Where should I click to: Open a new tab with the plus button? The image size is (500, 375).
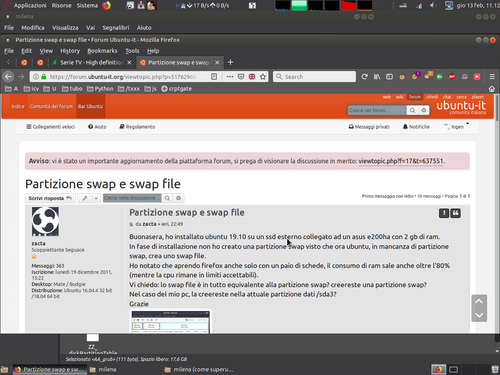pos(230,62)
